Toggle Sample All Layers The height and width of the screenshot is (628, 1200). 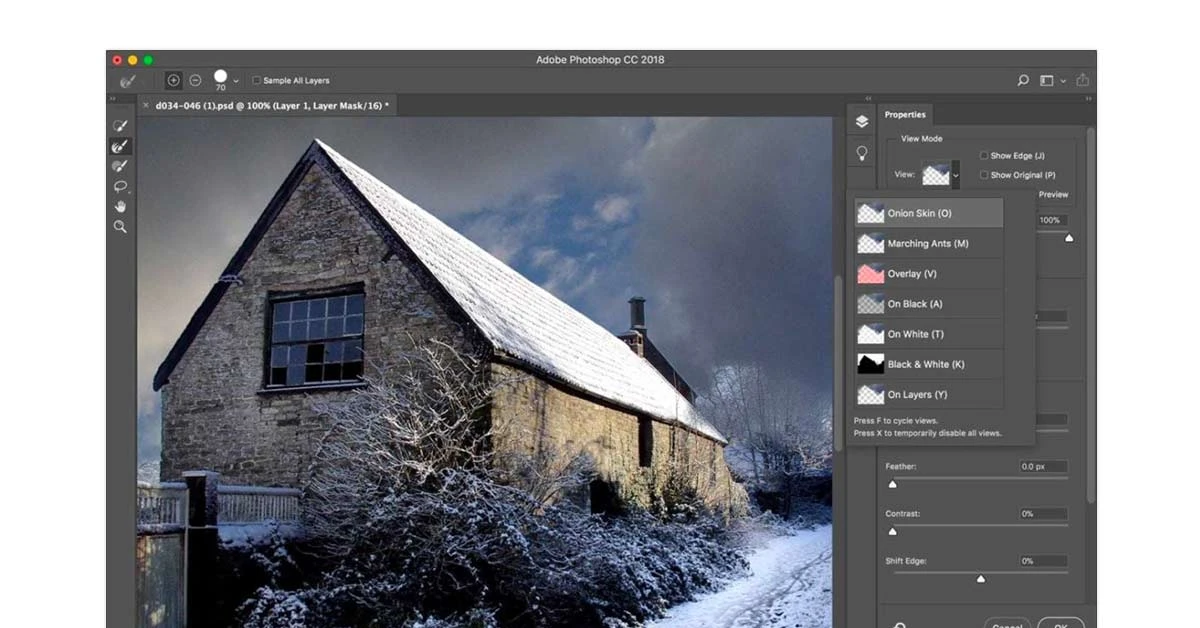click(257, 80)
